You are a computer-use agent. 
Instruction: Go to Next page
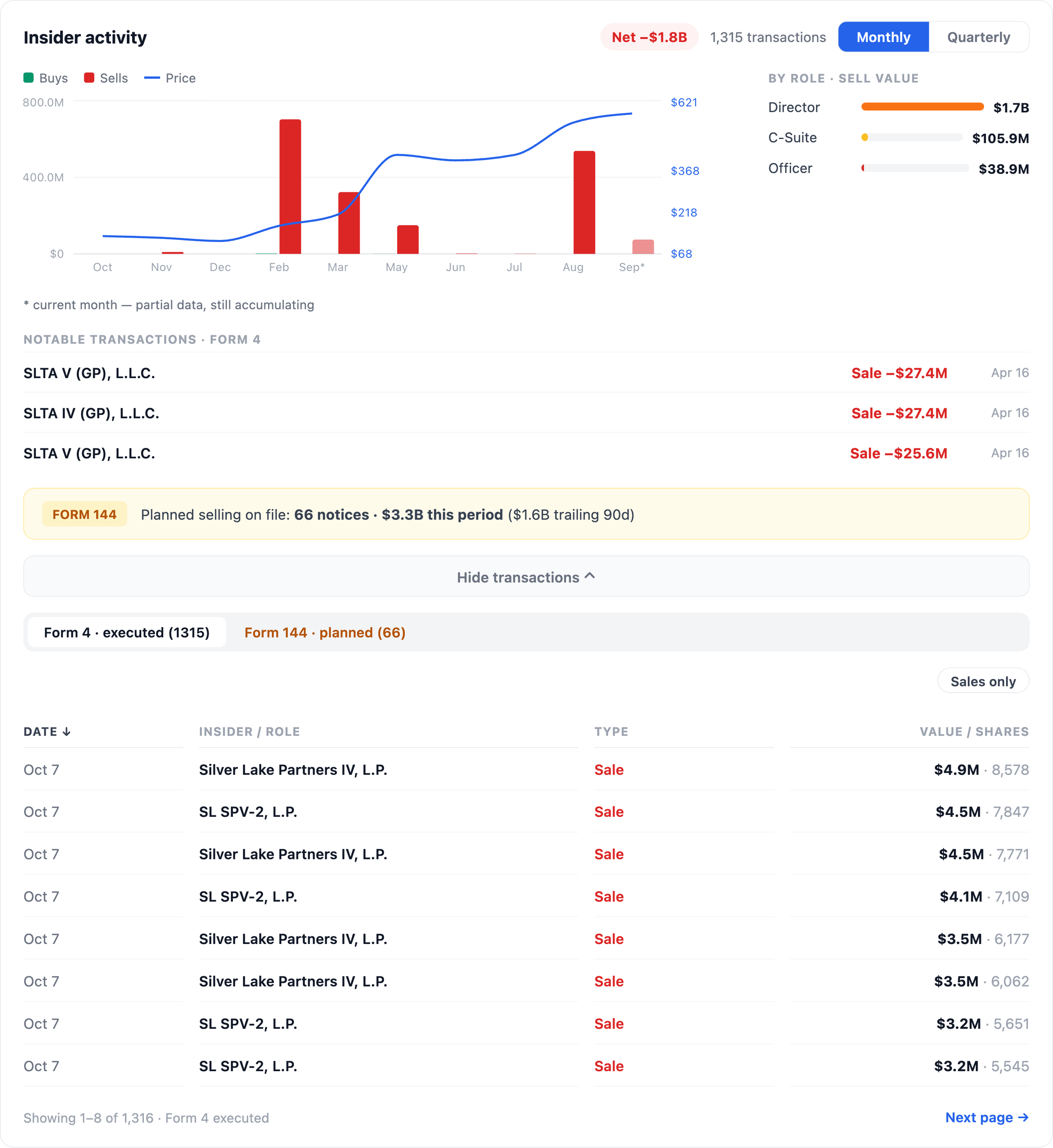pos(986,1117)
